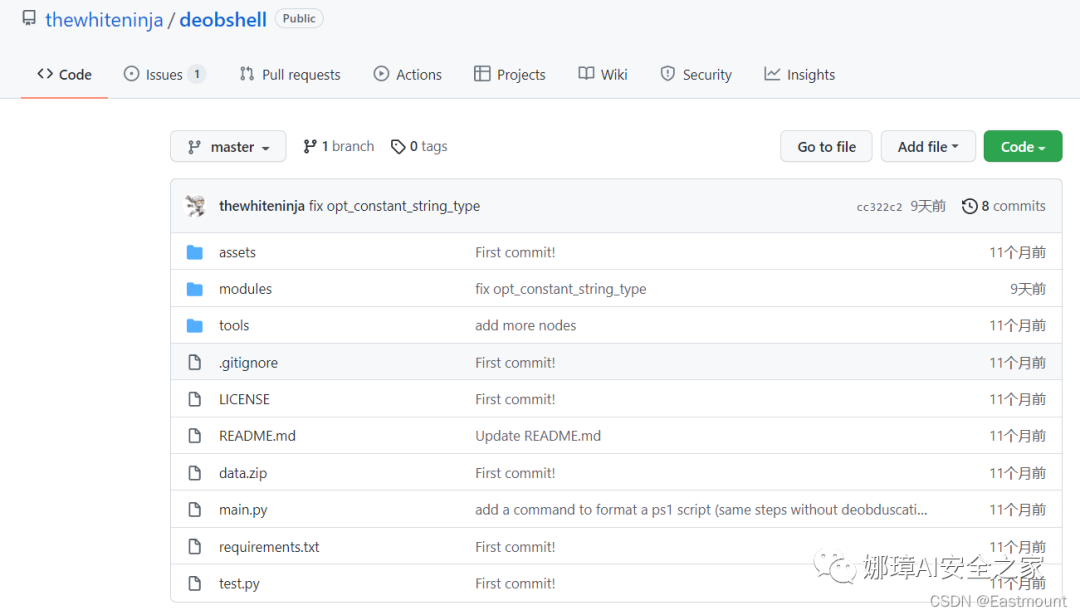Open the Security tab

tap(696, 74)
